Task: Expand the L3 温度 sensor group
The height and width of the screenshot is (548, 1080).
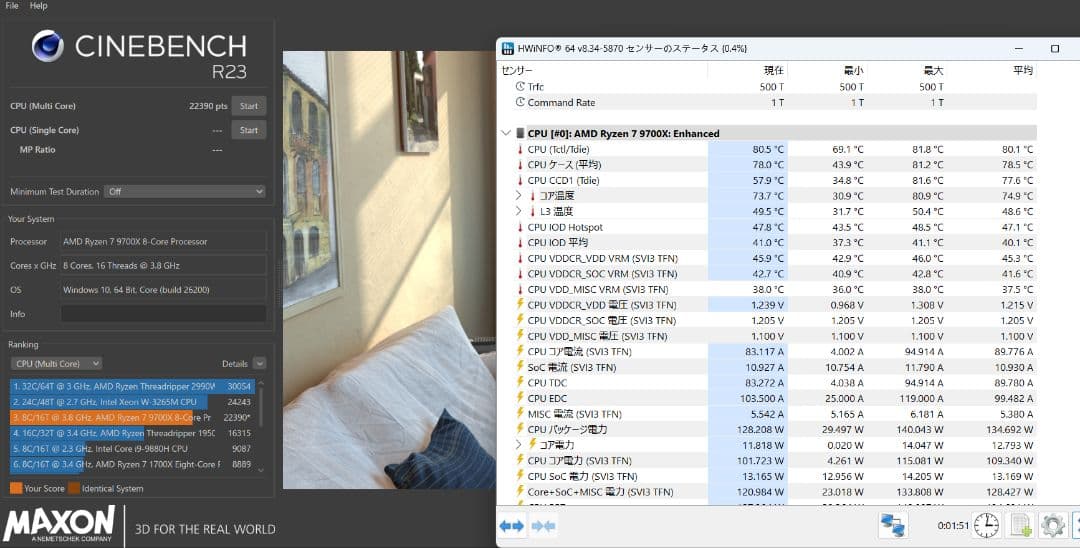Action: click(519, 211)
